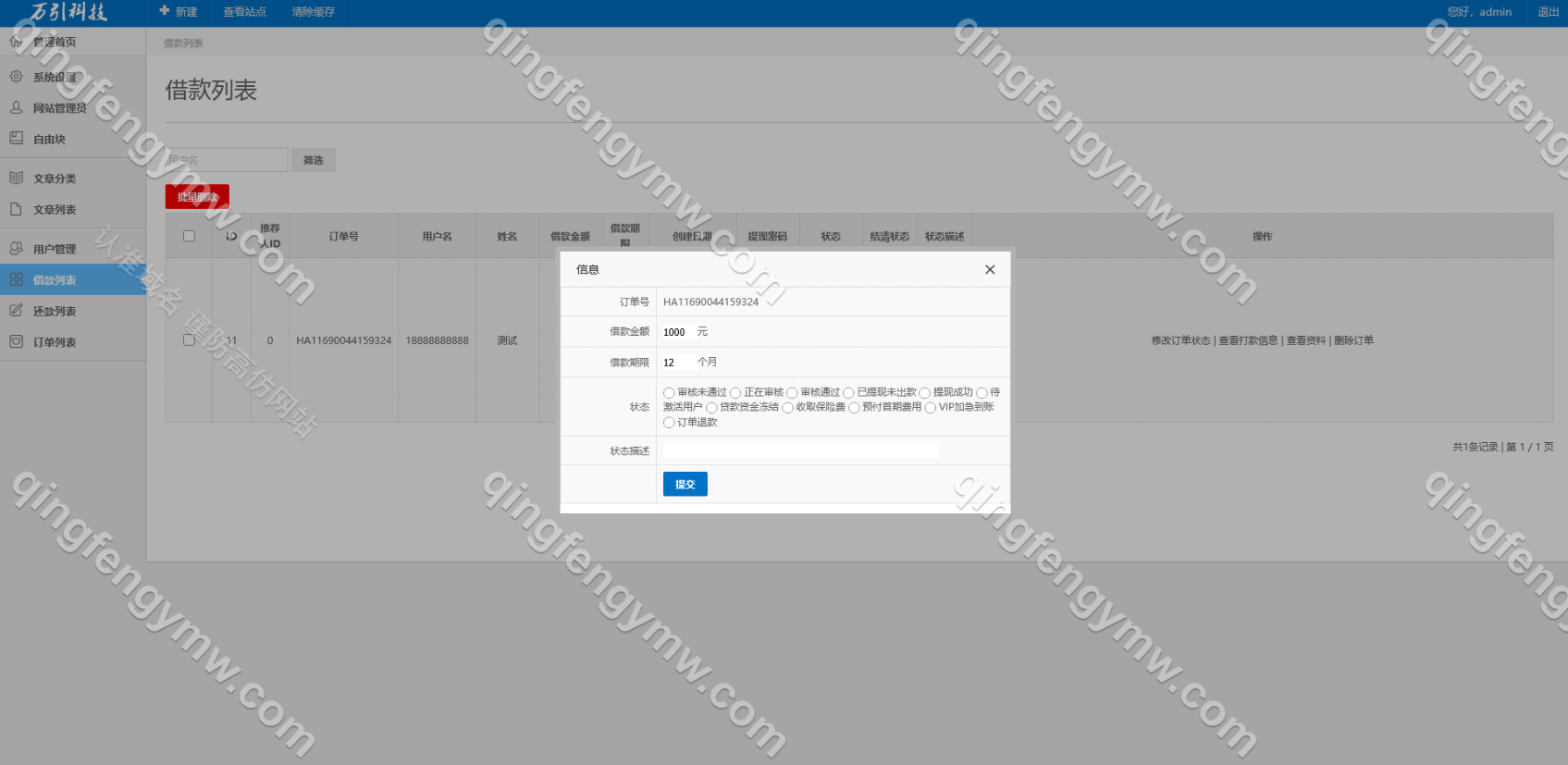Click the blue 提交 submit button
The height and width of the screenshot is (765, 1568).
point(685,484)
